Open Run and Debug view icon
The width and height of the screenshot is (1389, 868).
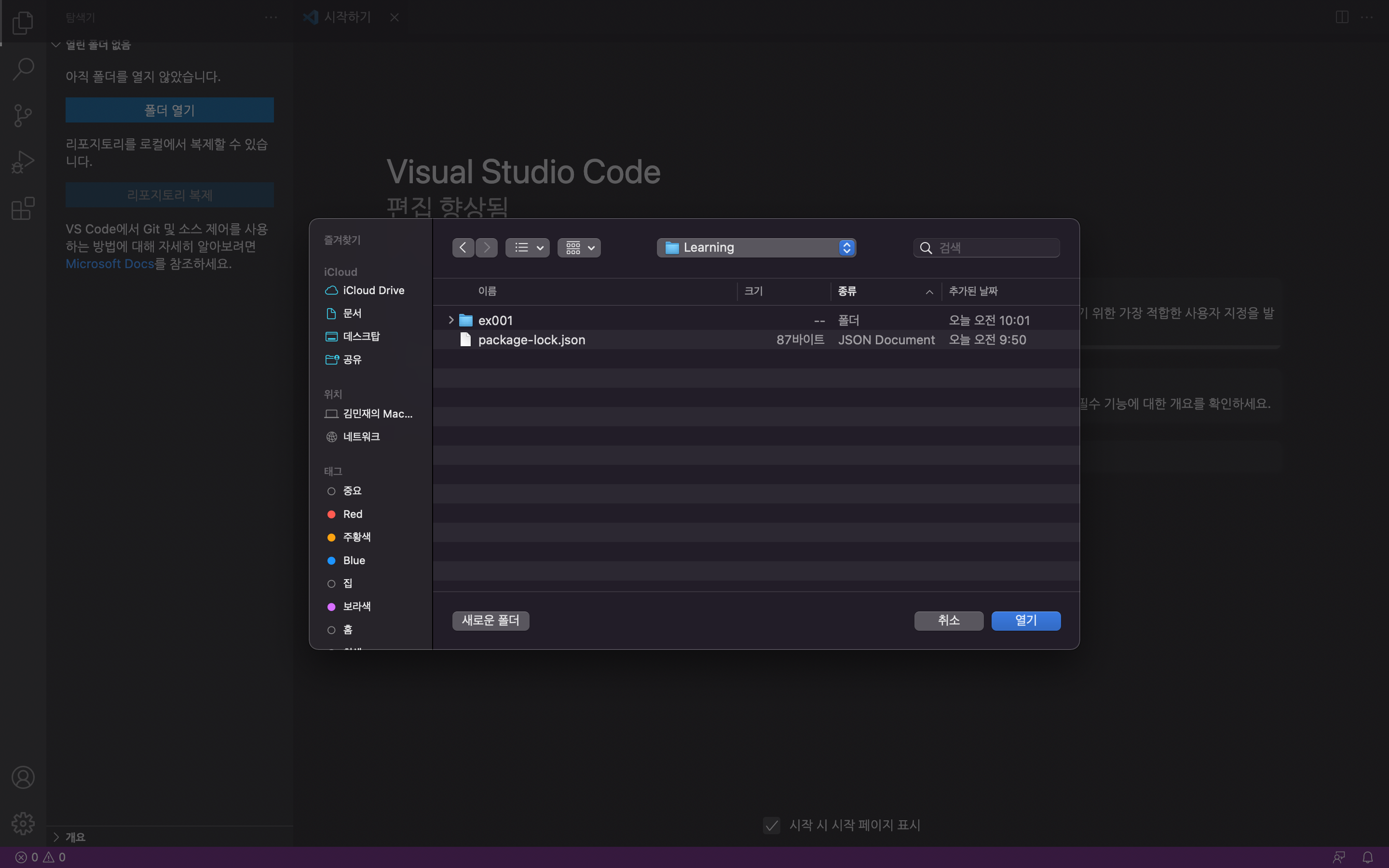coord(23,162)
